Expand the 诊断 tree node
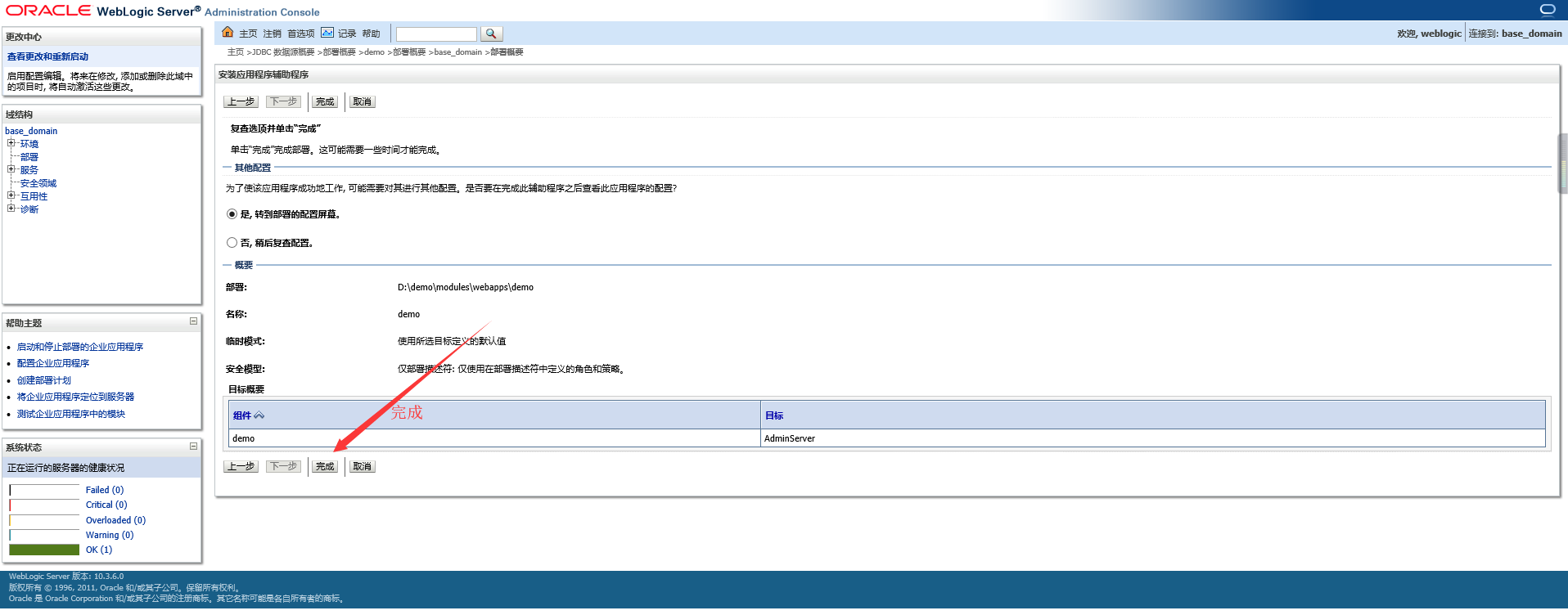Image resolution: width=1568 pixels, height=615 pixels. click(11, 209)
